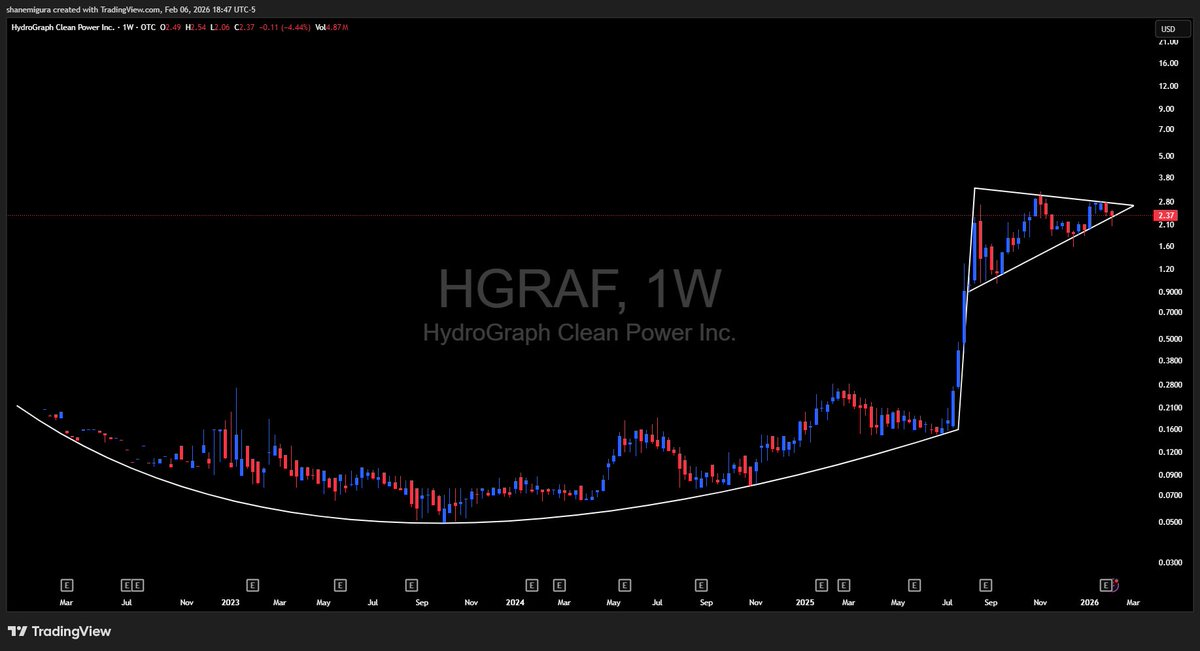Click the earnings E marker above Sep 2024

pyautogui.click(x=701, y=583)
